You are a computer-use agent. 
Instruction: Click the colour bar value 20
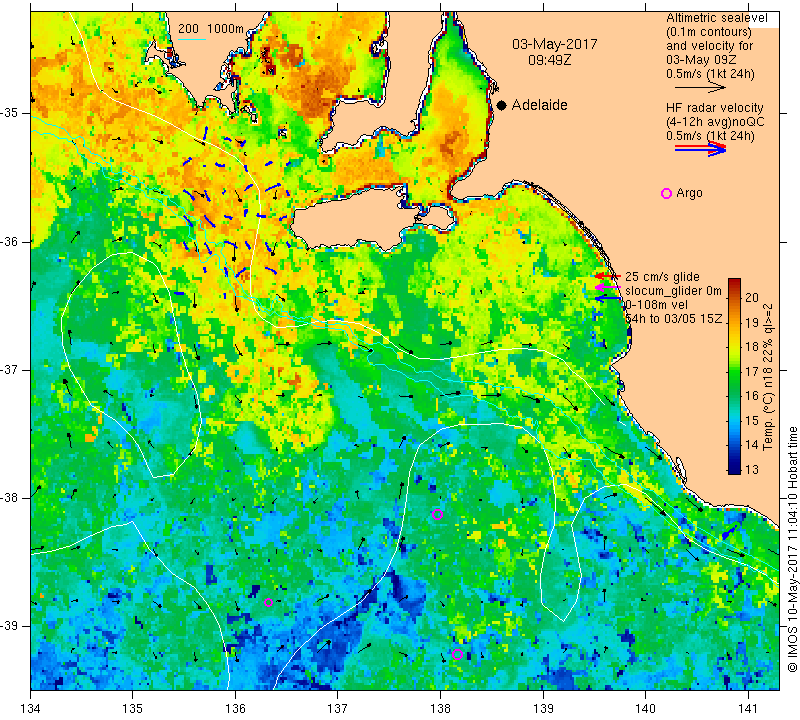752,297
